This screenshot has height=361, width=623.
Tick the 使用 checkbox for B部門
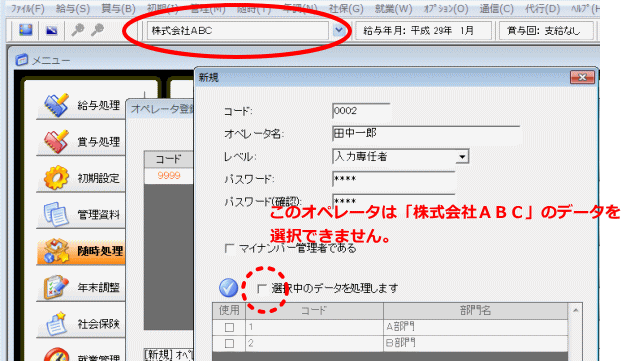(229, 343)
